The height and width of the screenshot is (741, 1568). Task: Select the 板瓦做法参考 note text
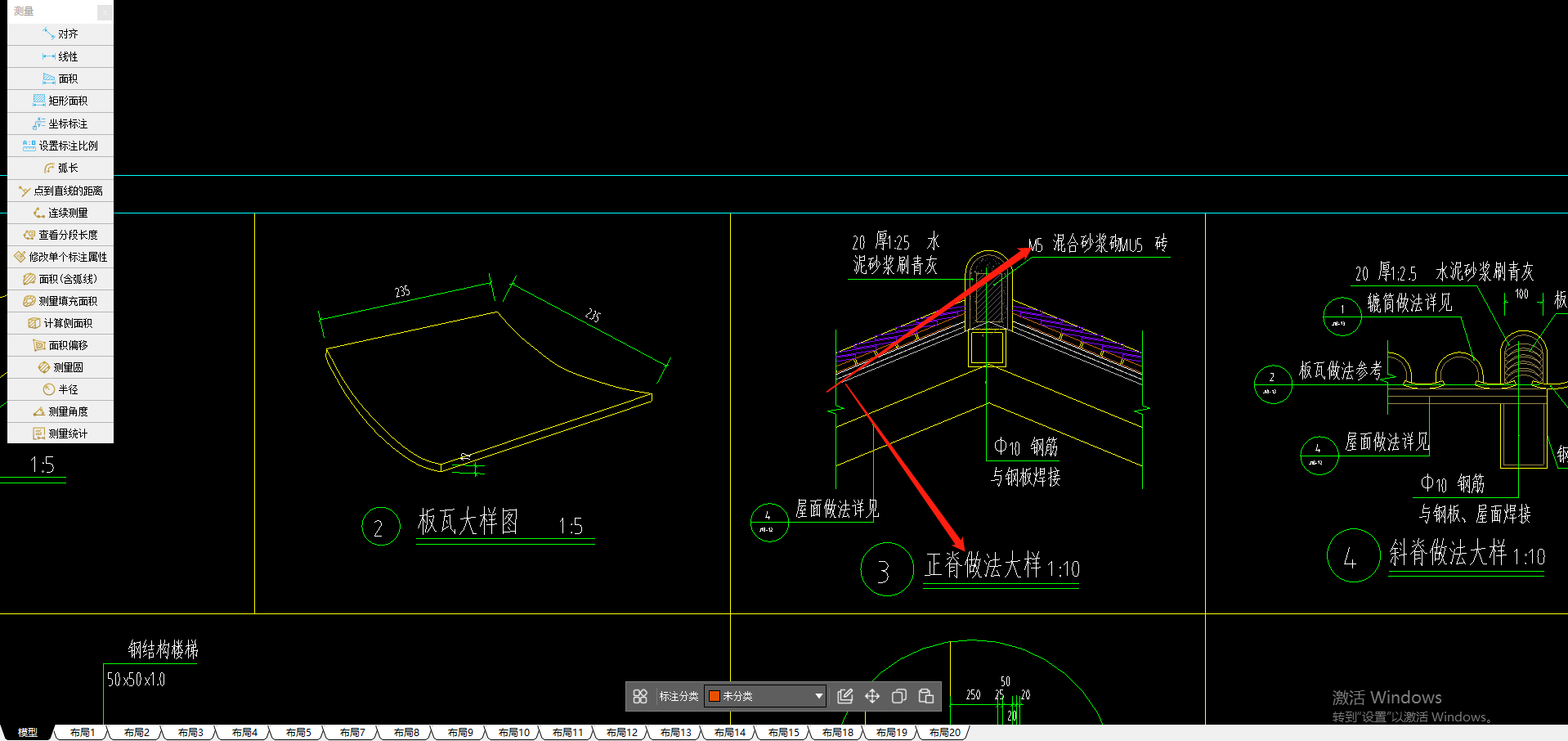pyautogui.click(x=1341, y=370)
